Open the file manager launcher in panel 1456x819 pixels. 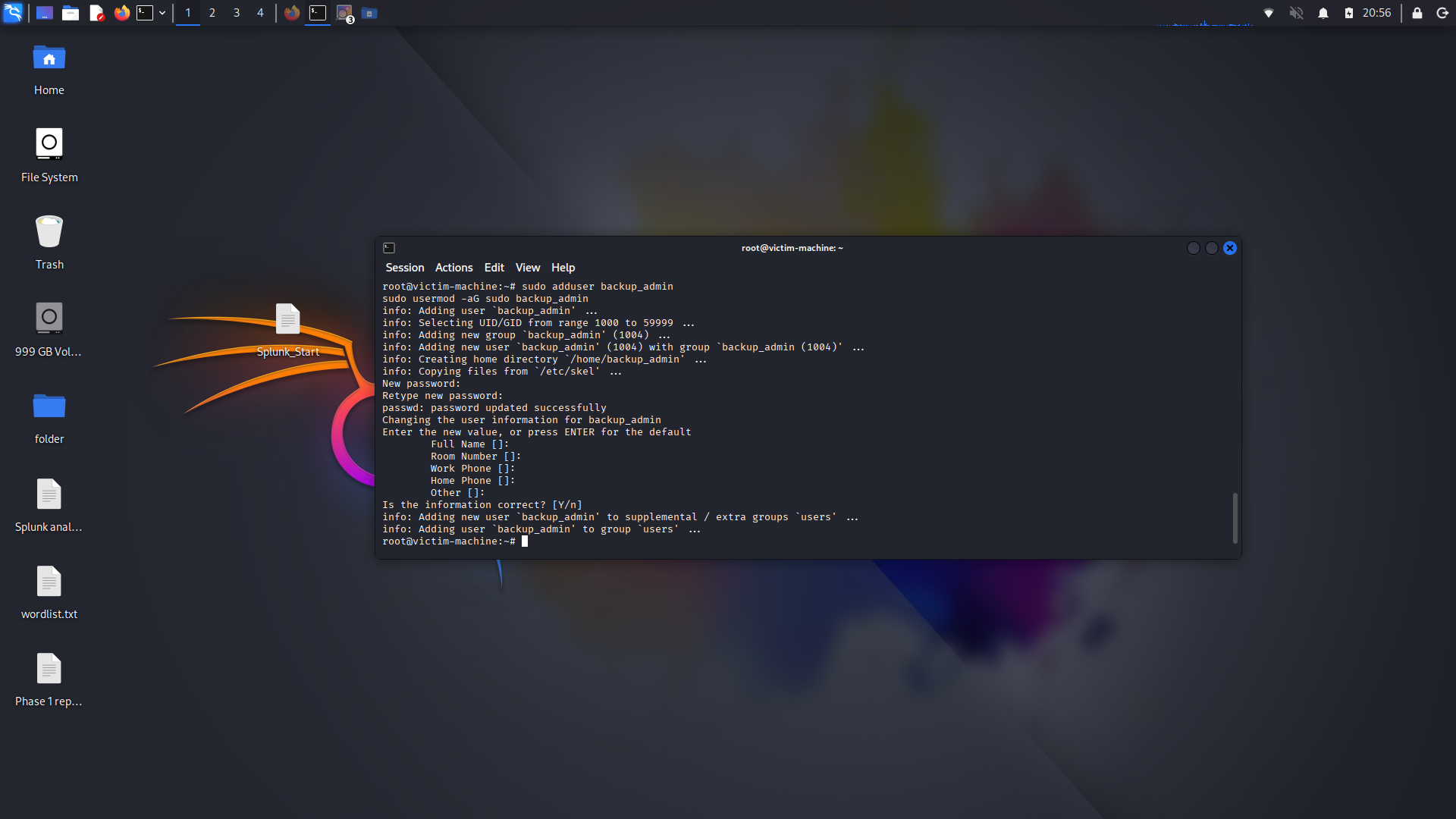pyautogui.click(x=71, y=13)
